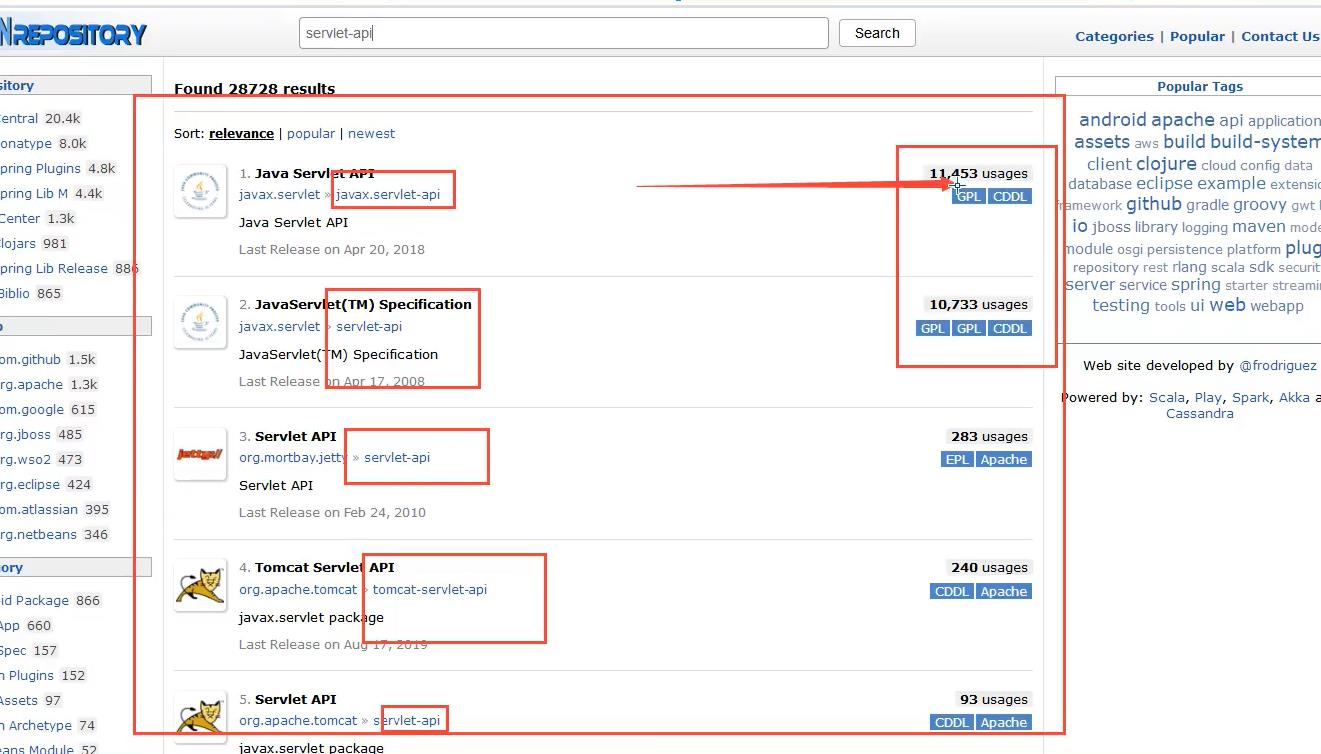Click the clojure popular tag

(x=1166, y=164)
